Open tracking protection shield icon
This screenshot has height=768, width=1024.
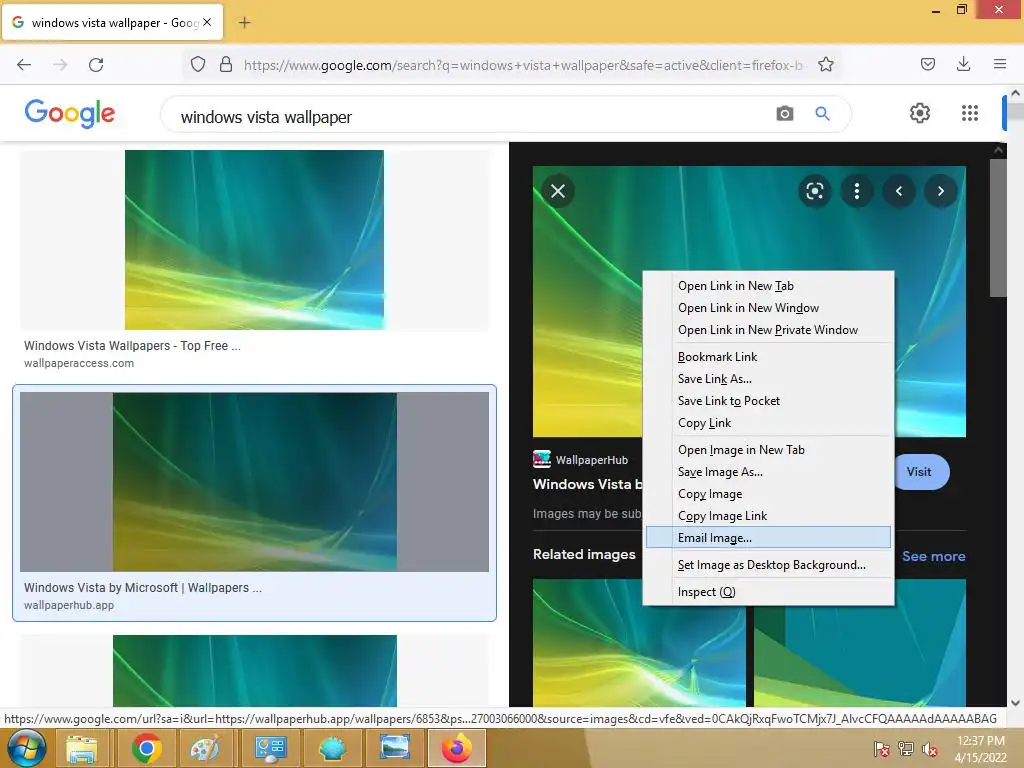click(x=198, y=64)
